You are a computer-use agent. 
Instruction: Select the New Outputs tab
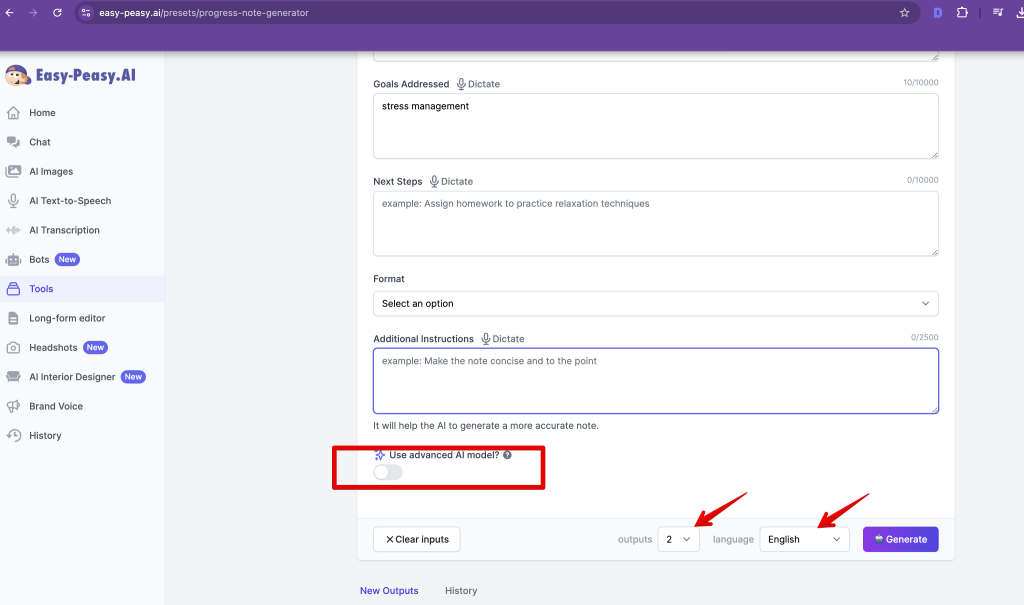pos(389,590)
